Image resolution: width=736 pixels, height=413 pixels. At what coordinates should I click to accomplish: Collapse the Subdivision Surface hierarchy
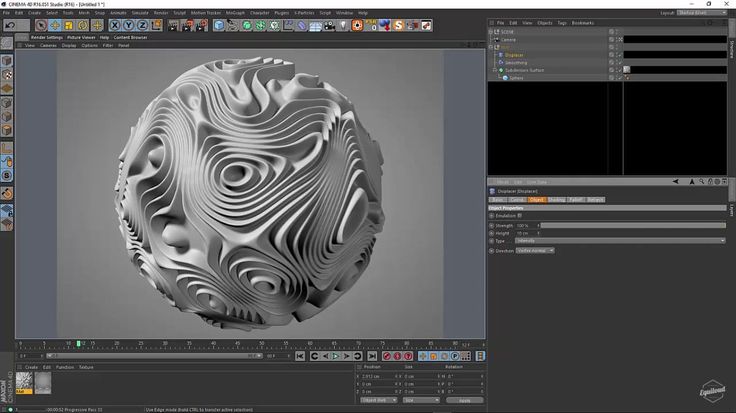click(495, 70)
